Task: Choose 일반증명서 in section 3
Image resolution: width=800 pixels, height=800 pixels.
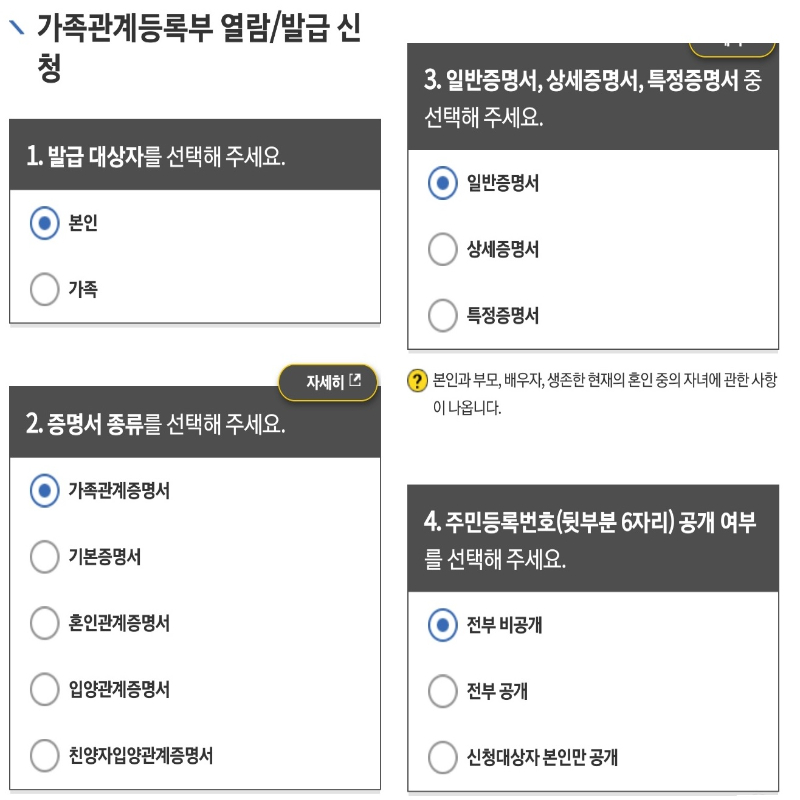Action: click(443, 183)
